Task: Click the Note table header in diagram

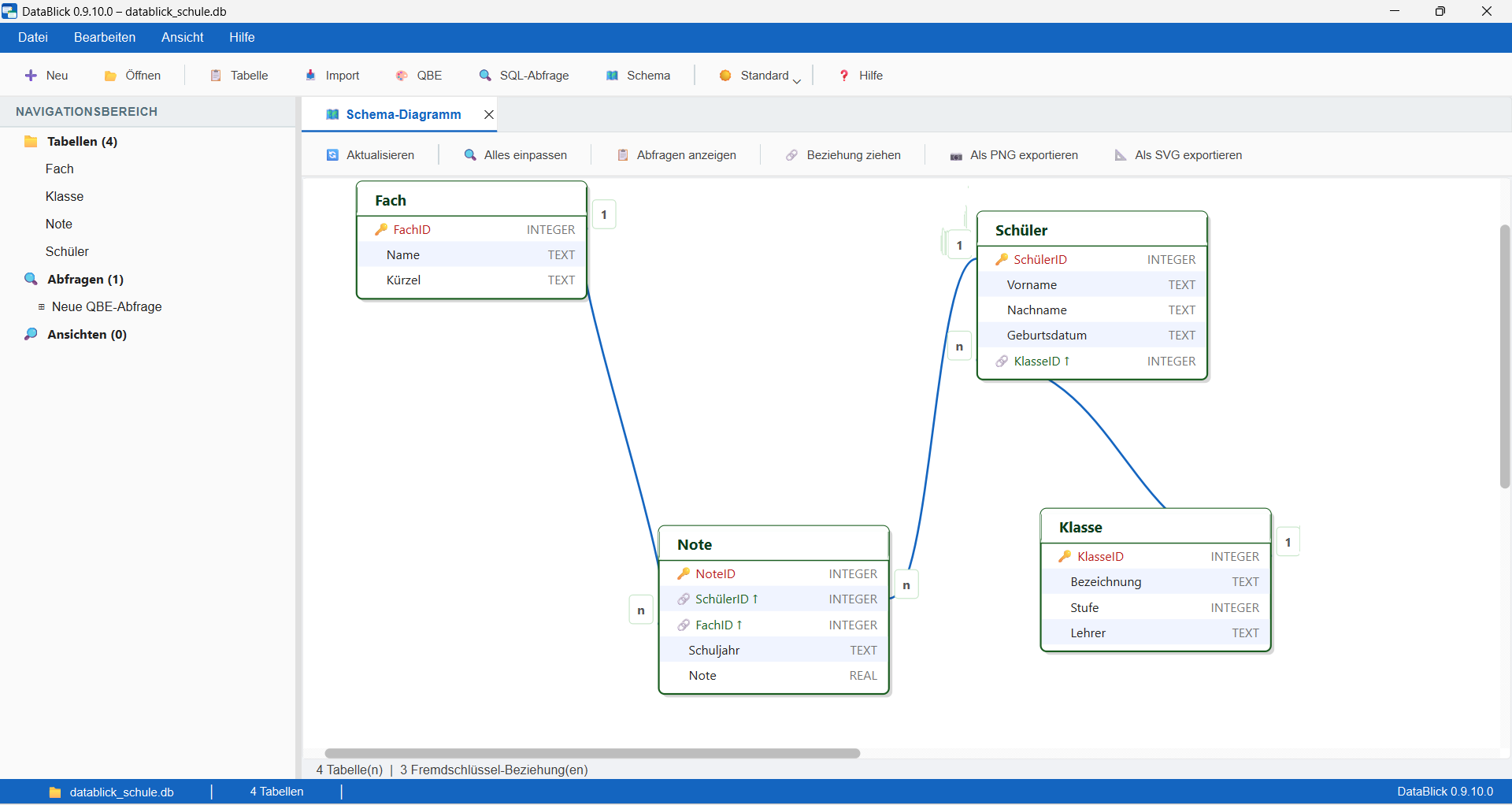Action: (774, 544)
